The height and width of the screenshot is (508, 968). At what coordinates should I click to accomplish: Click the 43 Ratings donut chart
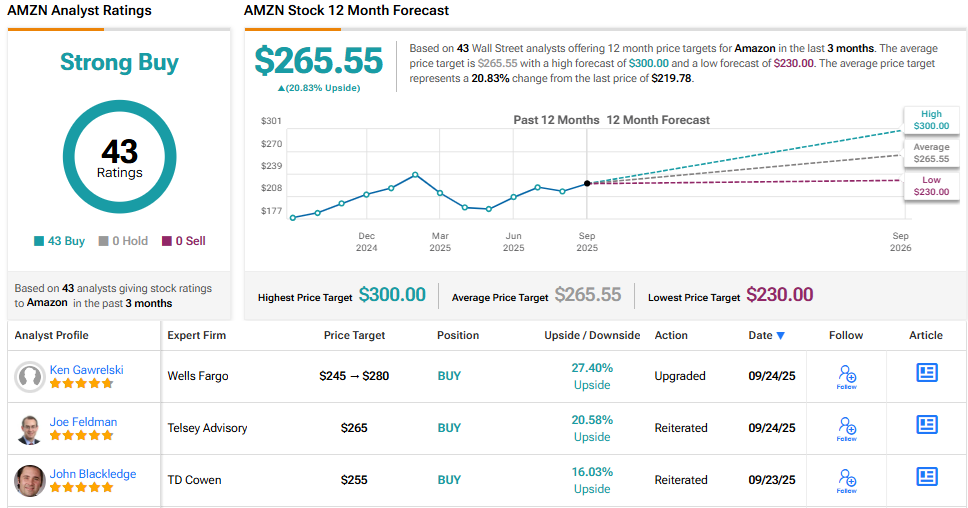[119, 157]
